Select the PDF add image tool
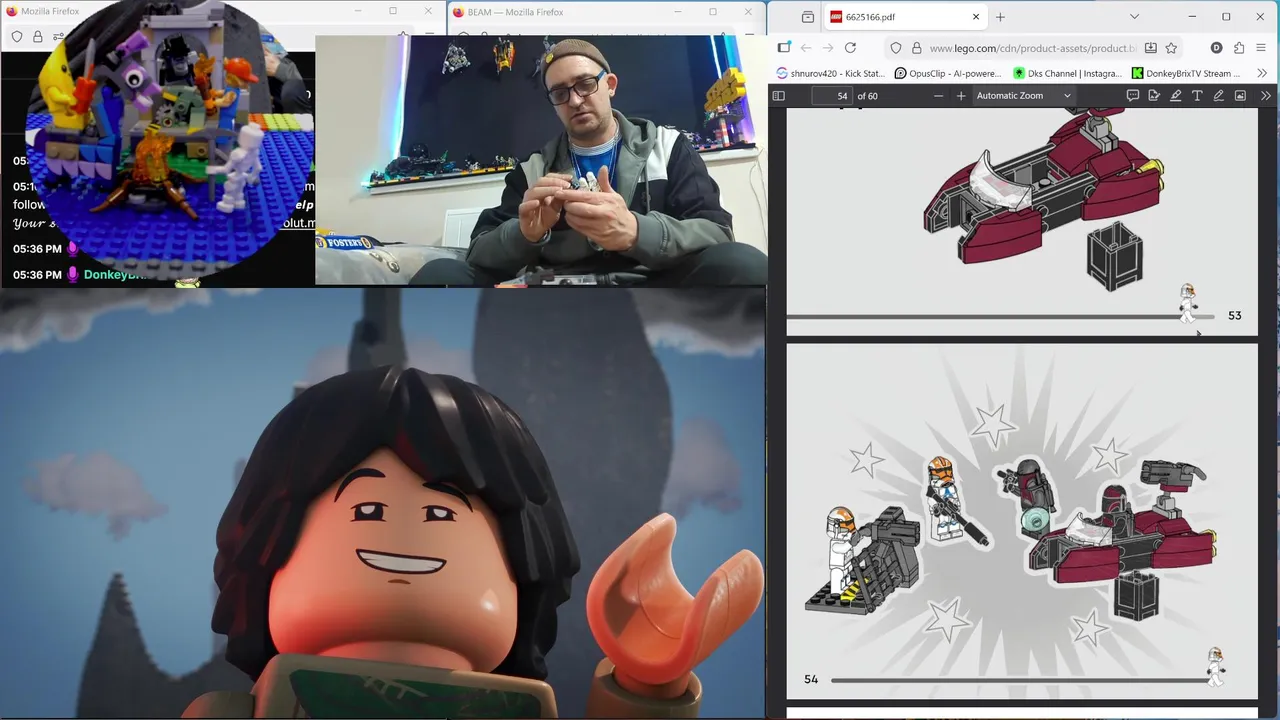Image resolution: width=1280 pixels, height=720 pixels. point(1240,96)
